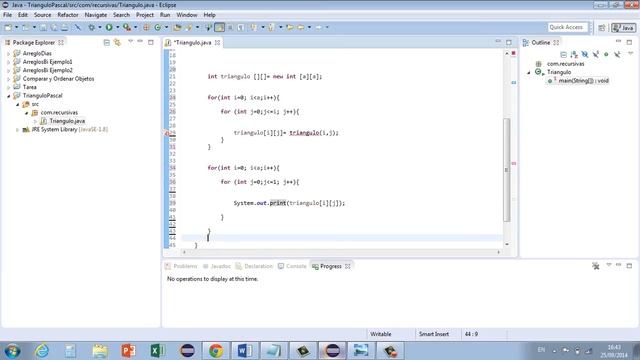Expand the ArreglosBi Ejemplo1 project

pos(9,62)
